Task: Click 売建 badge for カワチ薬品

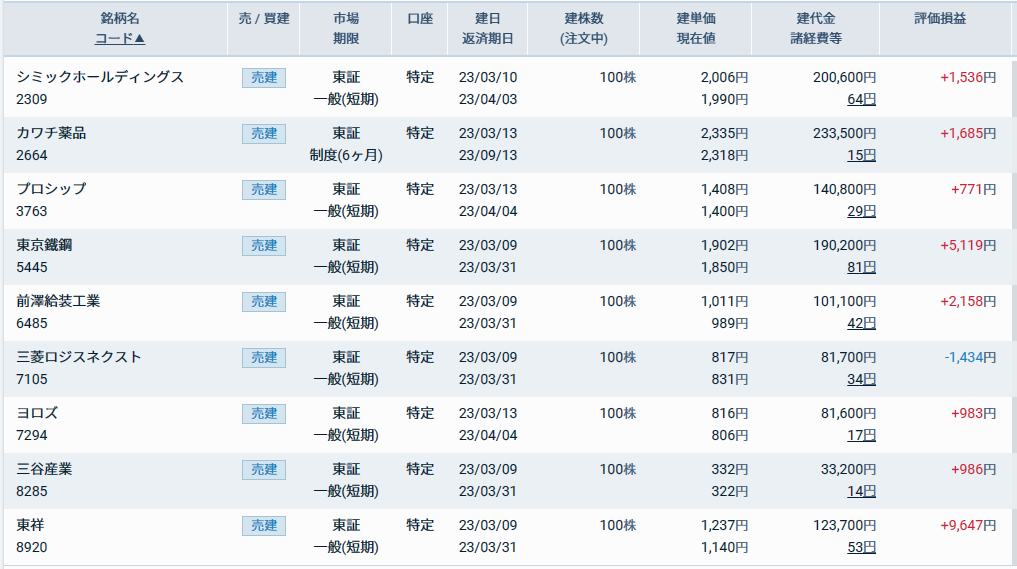Action: tap(264, 134)
